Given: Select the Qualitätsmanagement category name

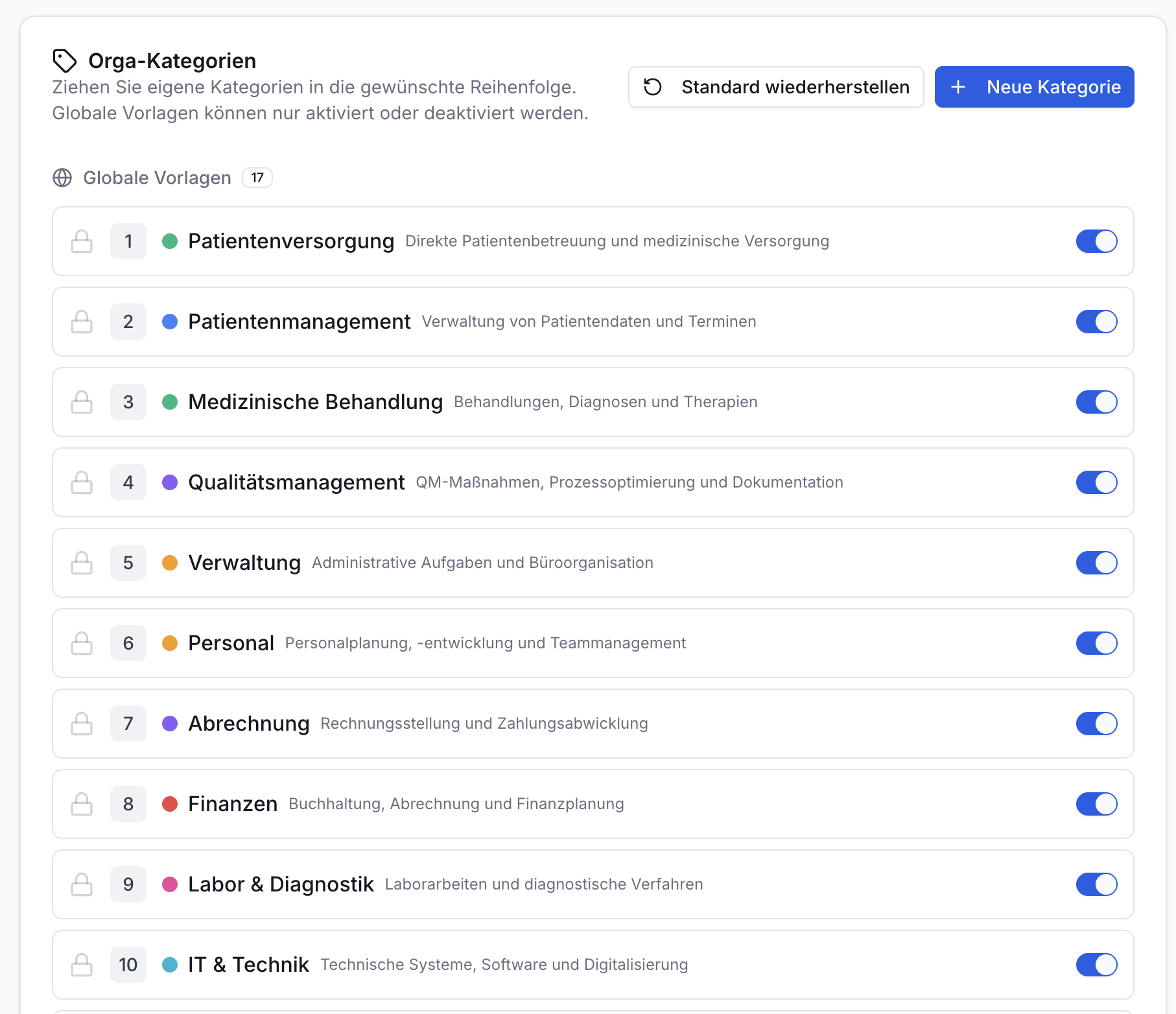Looking at the screenshot, I should 296,482.
